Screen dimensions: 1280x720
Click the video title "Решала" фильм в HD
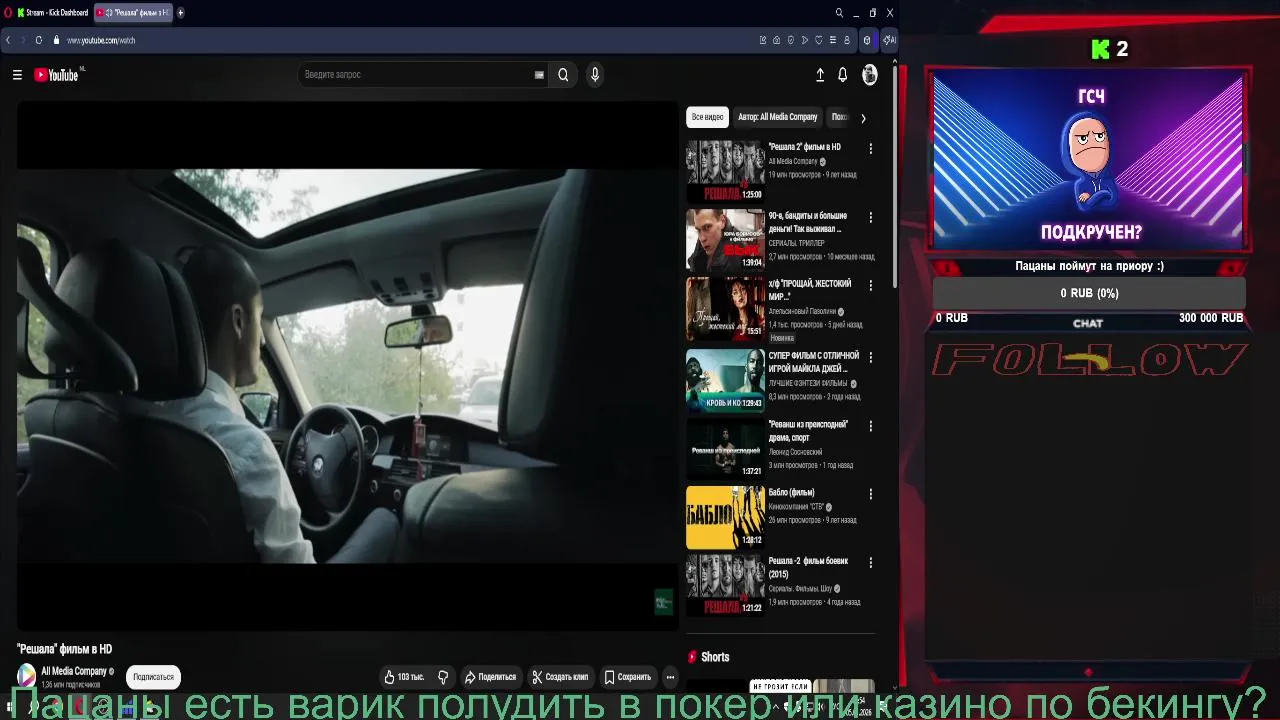[x=64, y=649]
